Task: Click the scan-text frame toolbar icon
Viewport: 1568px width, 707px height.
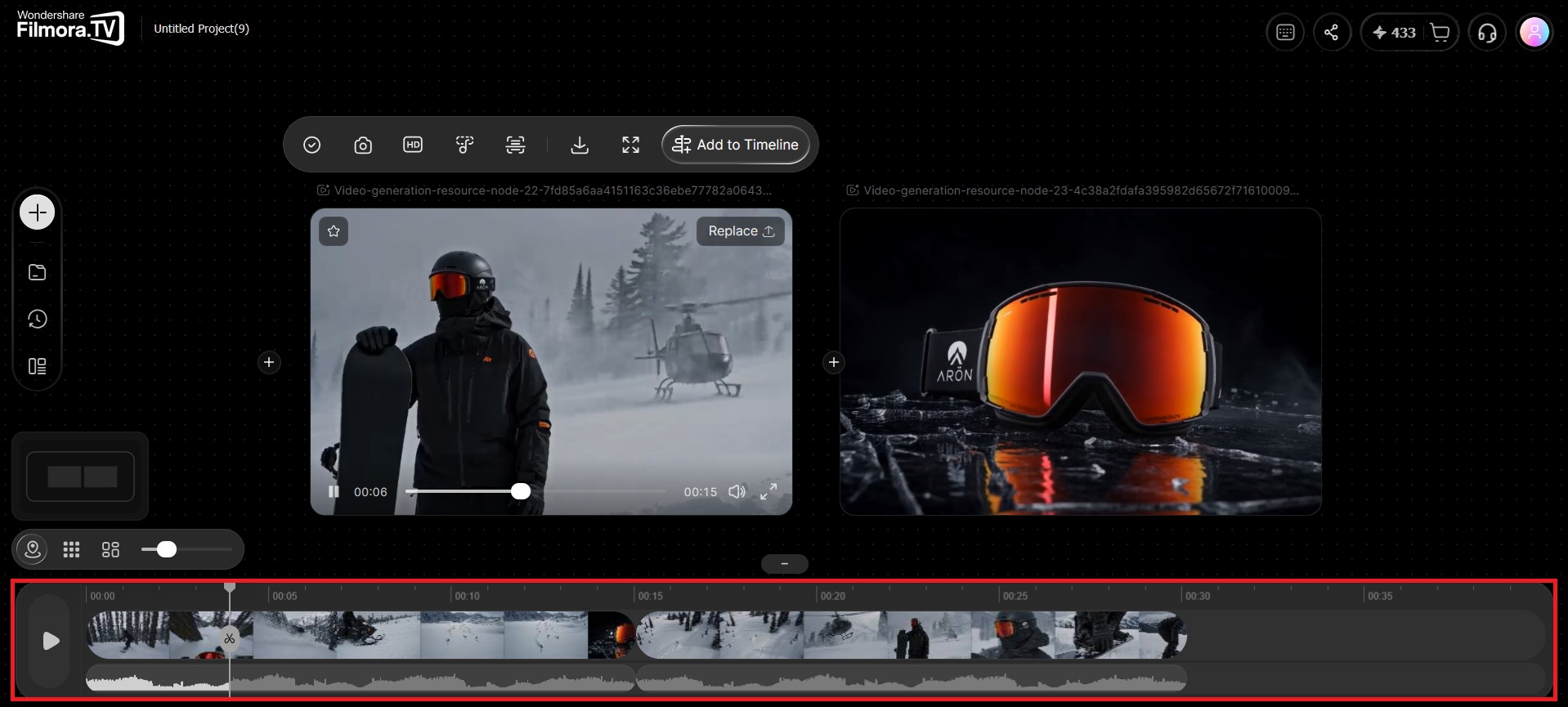Action: point(515,145)
